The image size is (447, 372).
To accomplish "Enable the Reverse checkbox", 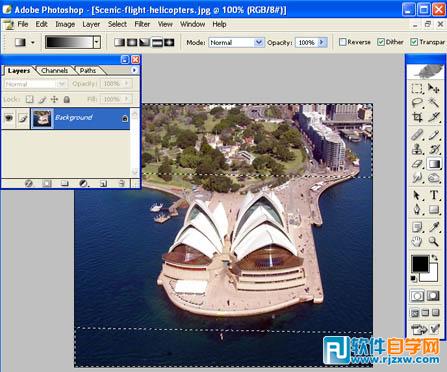I will point(342,42).
